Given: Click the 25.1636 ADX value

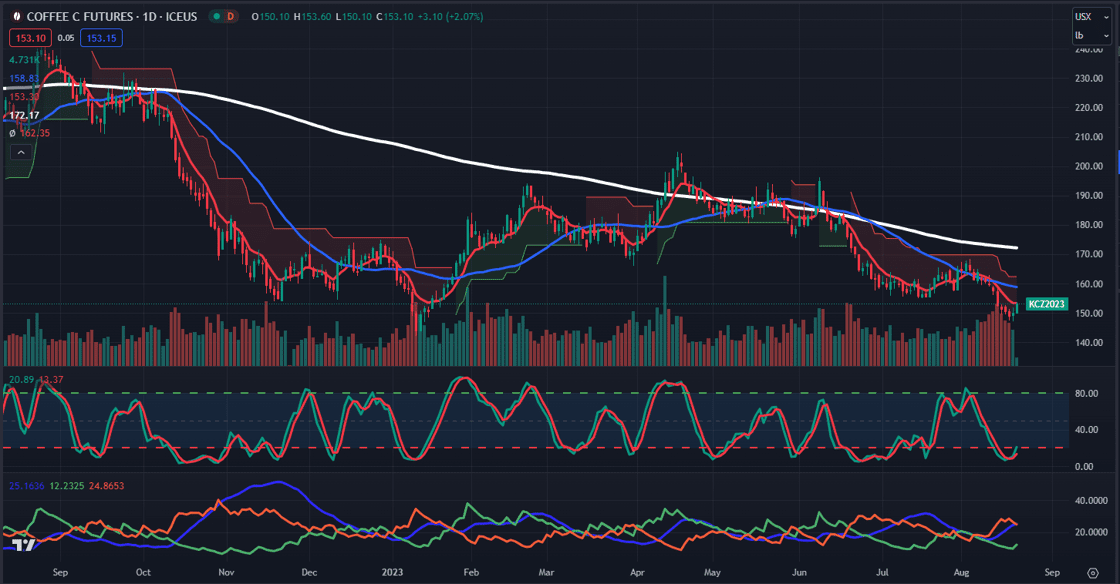Looking at the screenshot, I should pyautogui.click(x=26, y=485).
